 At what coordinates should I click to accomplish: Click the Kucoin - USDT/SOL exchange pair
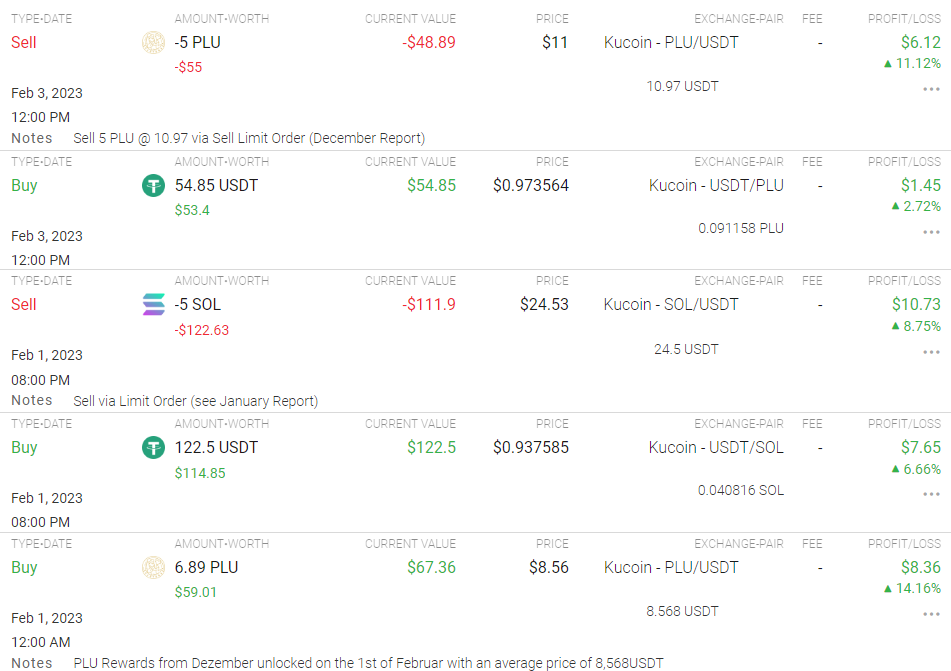click(716, 447)
